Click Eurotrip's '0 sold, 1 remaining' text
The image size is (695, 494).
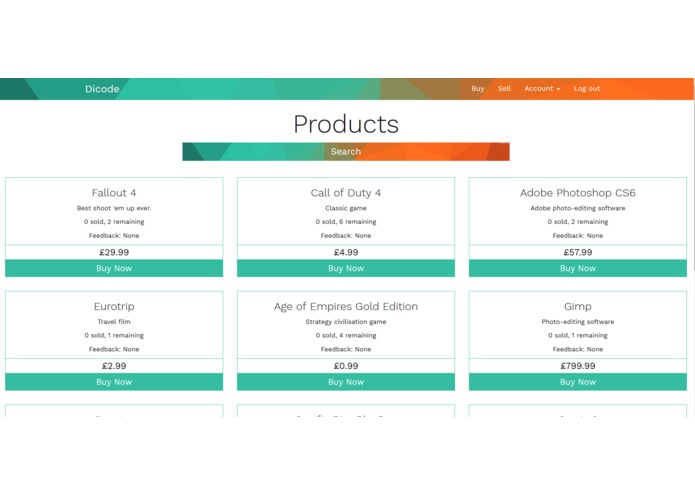(x=114, y=335)
